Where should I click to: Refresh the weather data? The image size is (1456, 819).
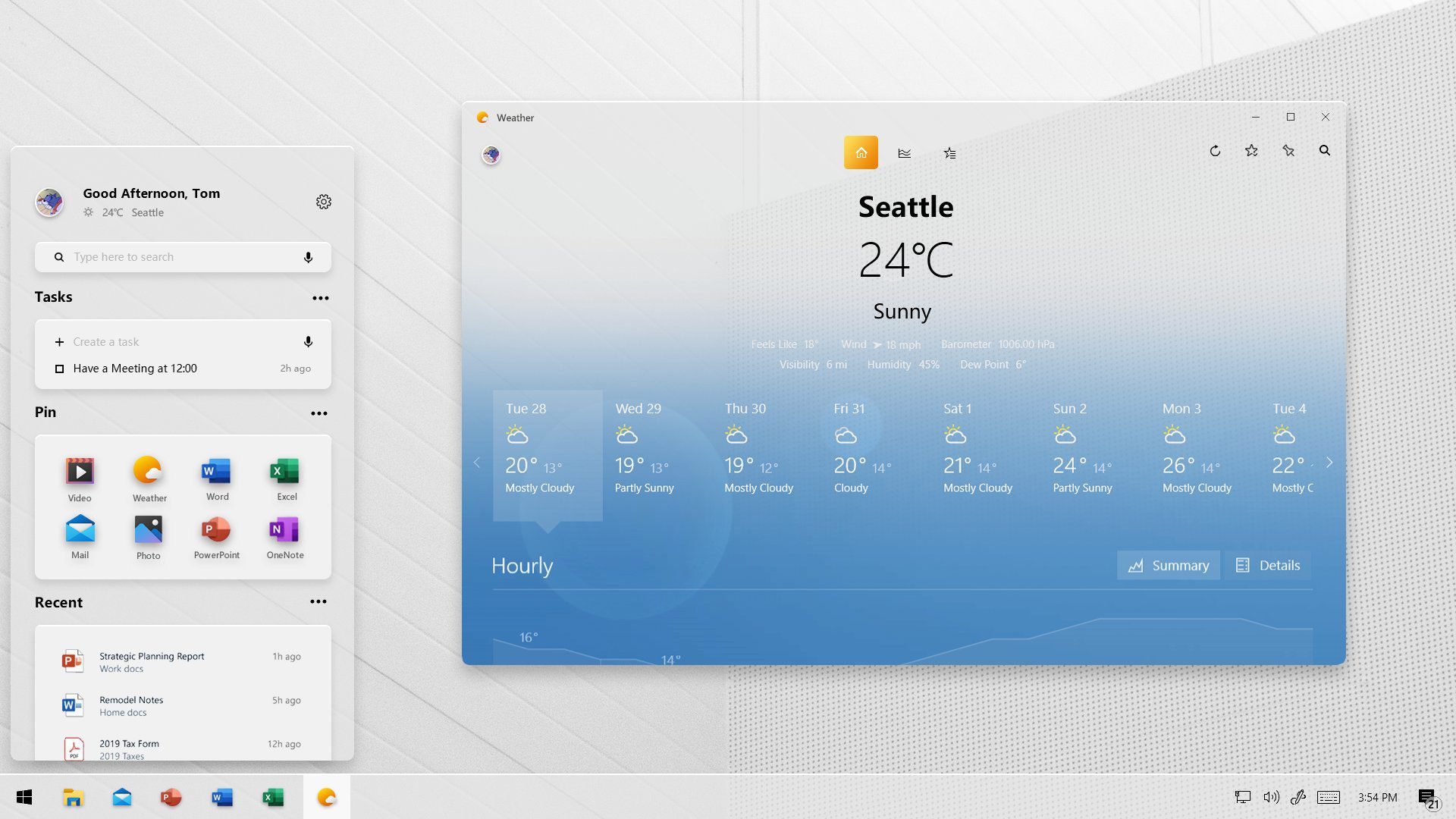1215,151
